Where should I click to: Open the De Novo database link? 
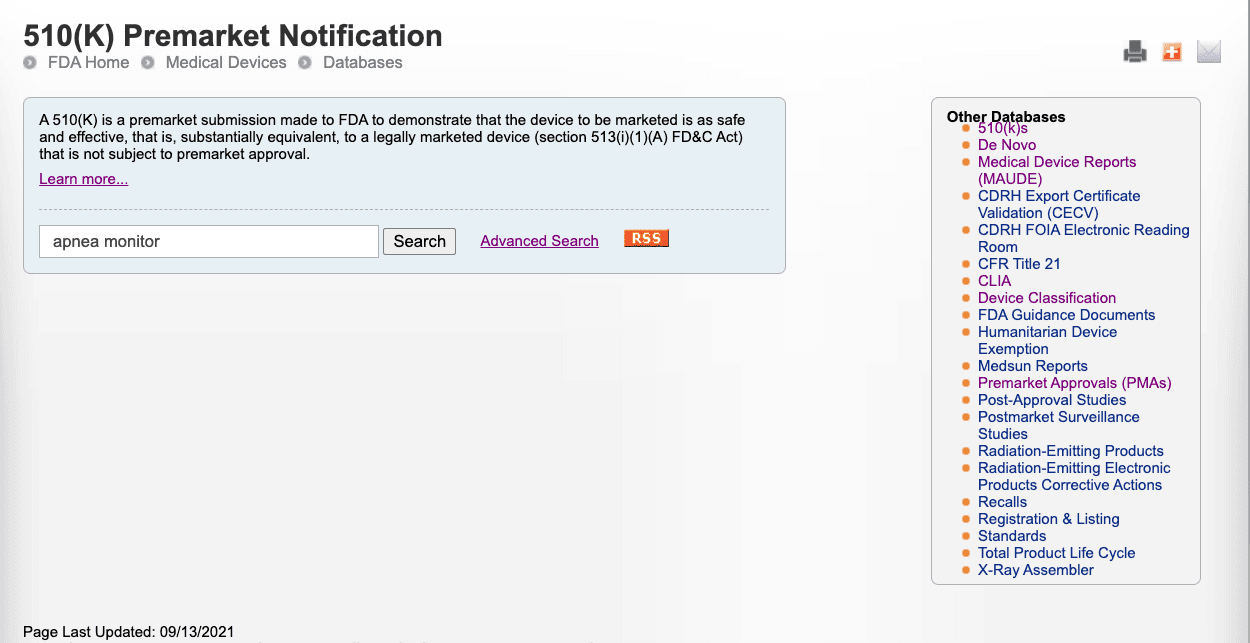pos(1007,145)
